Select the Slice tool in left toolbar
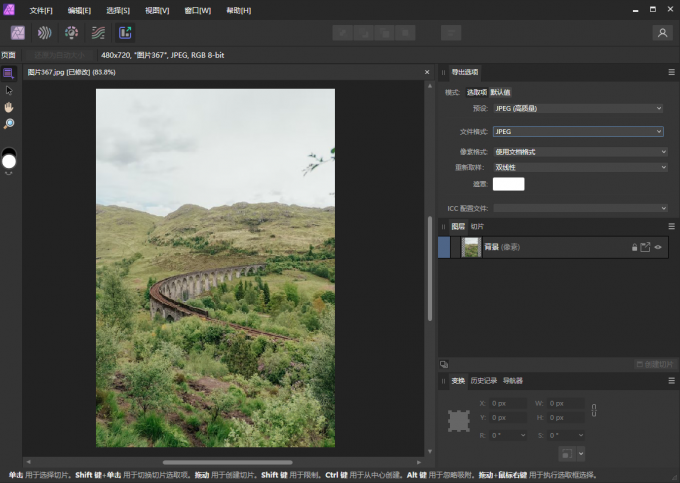 click(9, 73)
